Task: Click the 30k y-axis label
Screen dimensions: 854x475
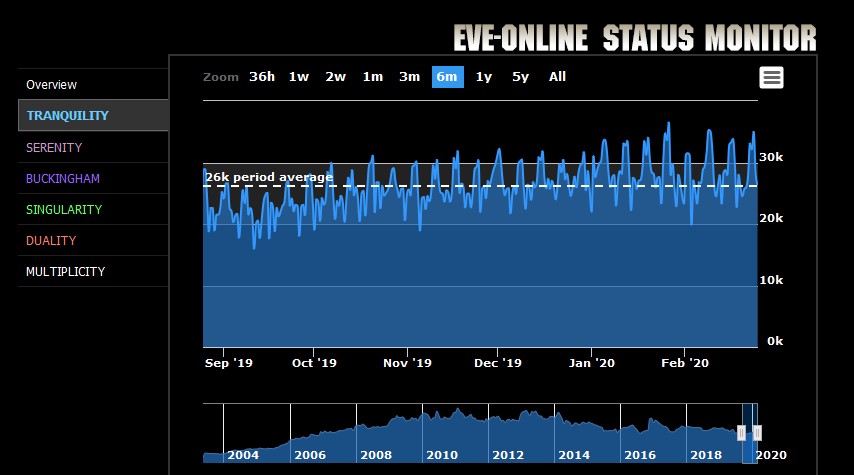Action: tap(771, 157)
